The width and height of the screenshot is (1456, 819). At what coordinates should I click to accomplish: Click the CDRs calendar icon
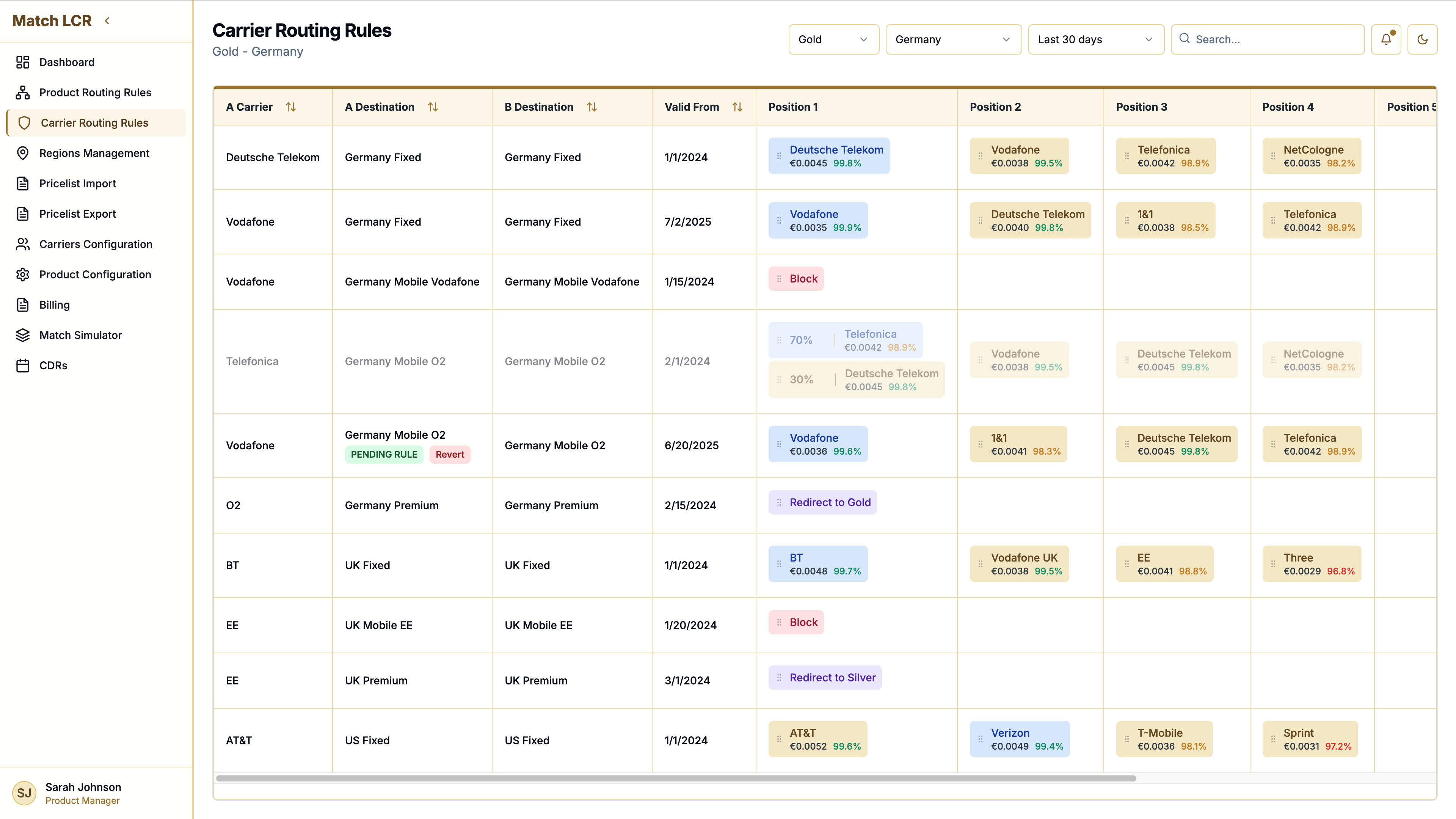23,365
